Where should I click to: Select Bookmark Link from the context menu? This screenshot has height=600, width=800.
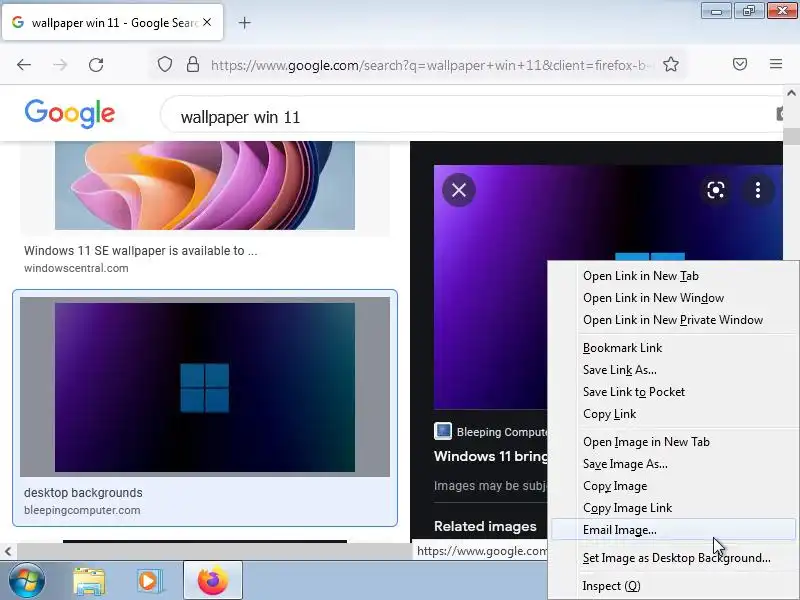[622, 348]
